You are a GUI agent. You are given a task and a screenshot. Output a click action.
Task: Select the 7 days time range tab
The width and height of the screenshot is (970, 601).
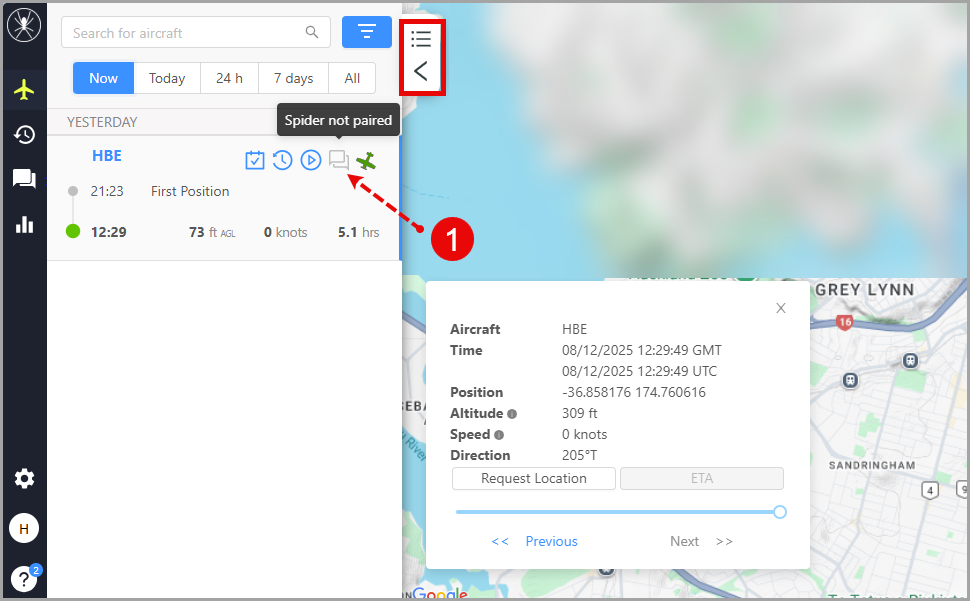tap(293, 78)
